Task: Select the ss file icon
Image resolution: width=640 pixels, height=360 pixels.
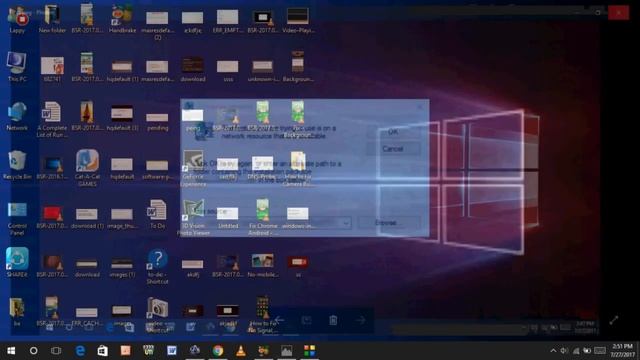Action: click(x=298, y=266)
